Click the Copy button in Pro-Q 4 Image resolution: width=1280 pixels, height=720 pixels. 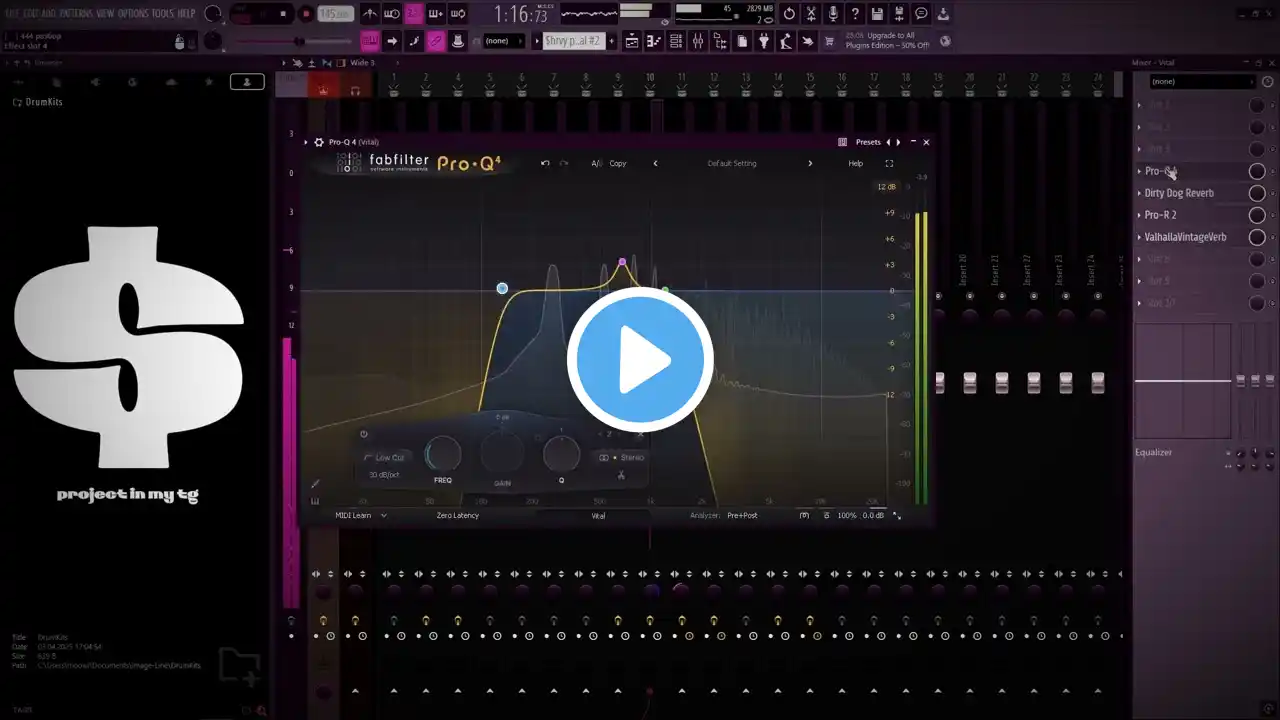618,163
